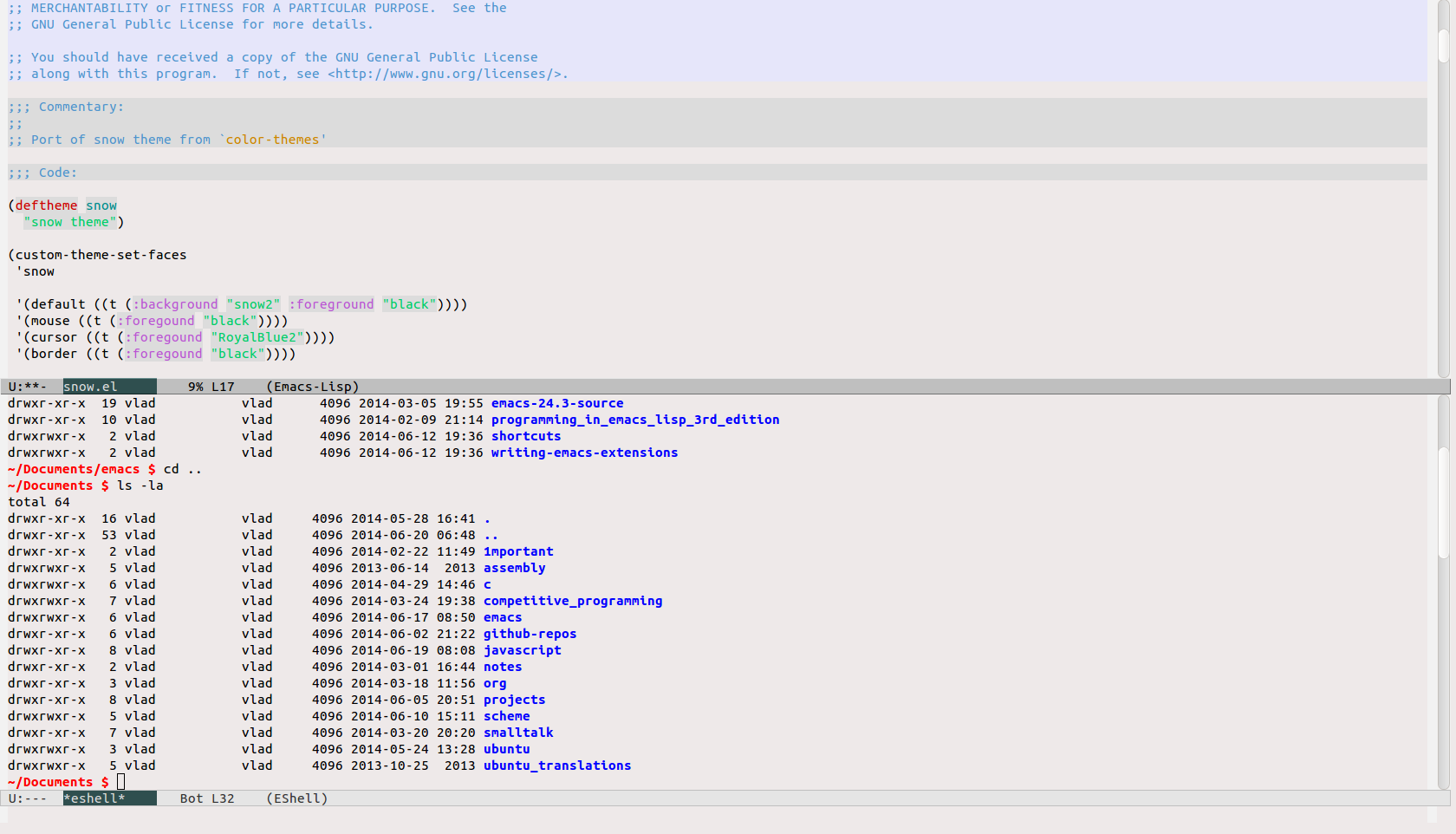Screen dimensions: 1456x834
Task: Click the ;;; Commentary: heading line
Action: (x=67, y=107)
